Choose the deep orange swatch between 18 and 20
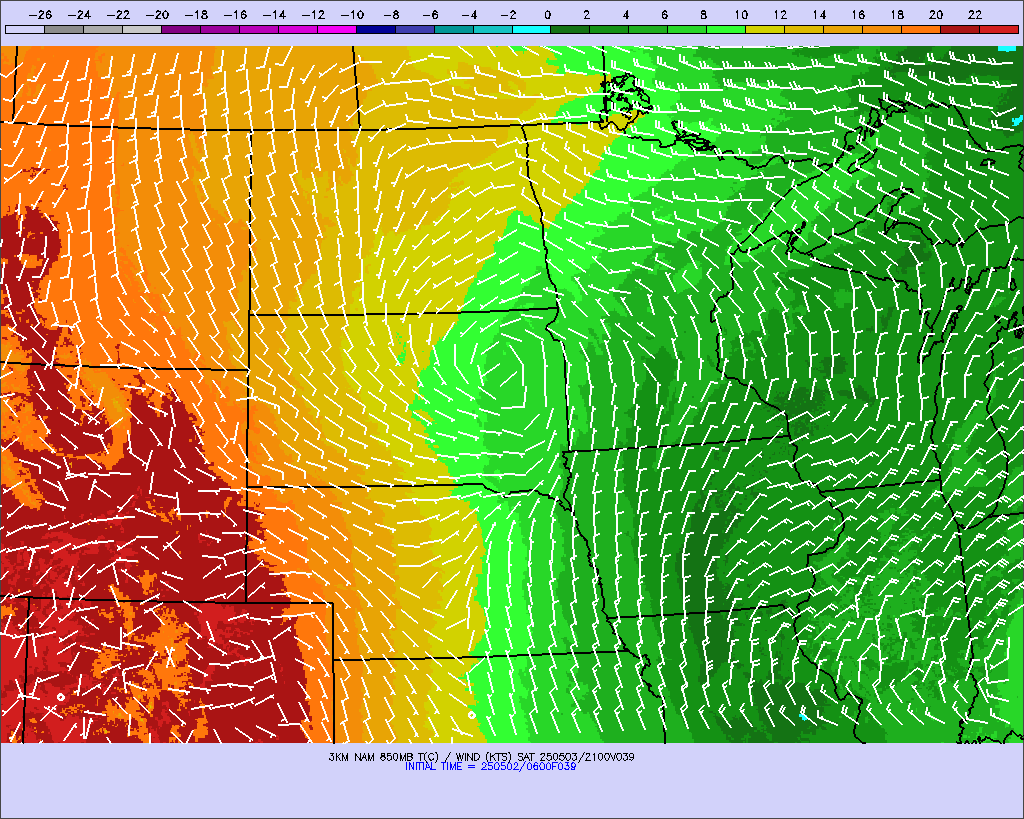The image size is (1024, 819). [921, 29]
